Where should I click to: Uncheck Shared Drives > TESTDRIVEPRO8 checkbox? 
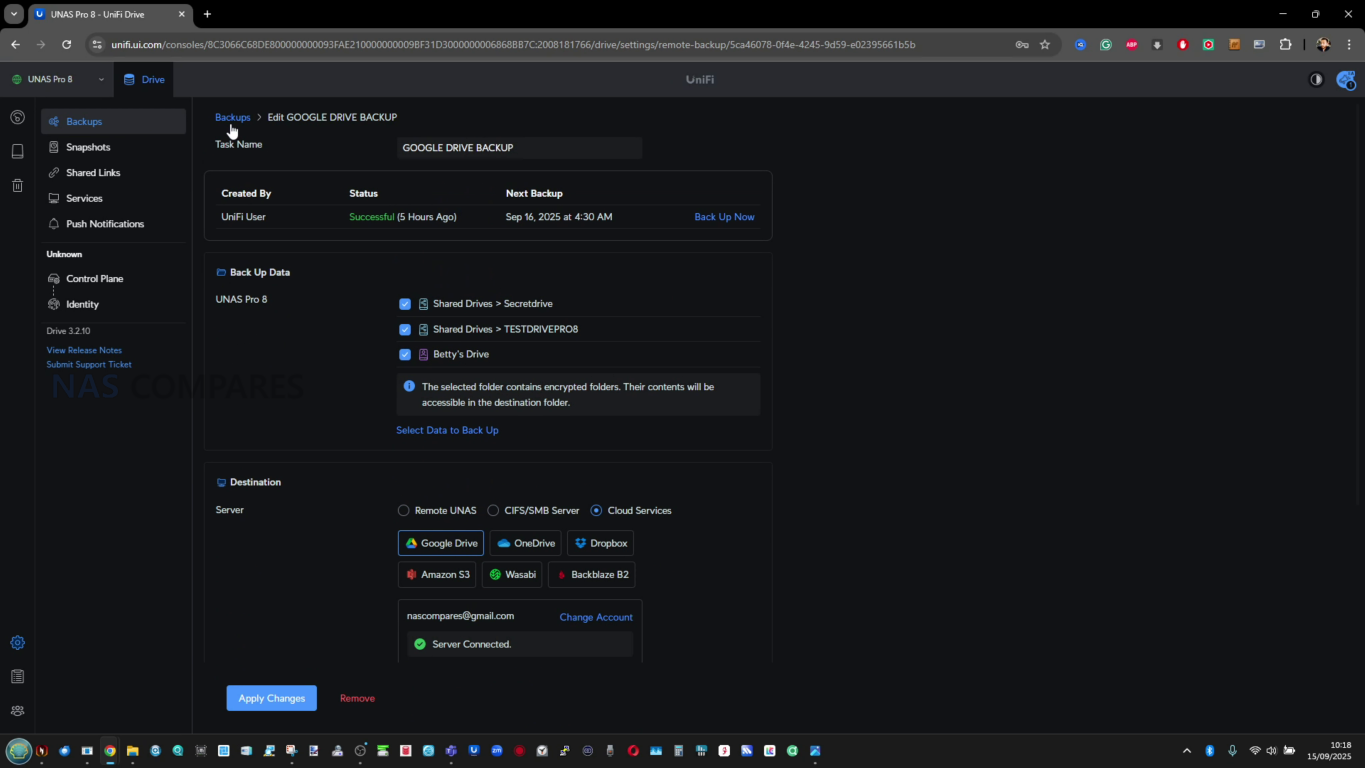tap(405, 329)
